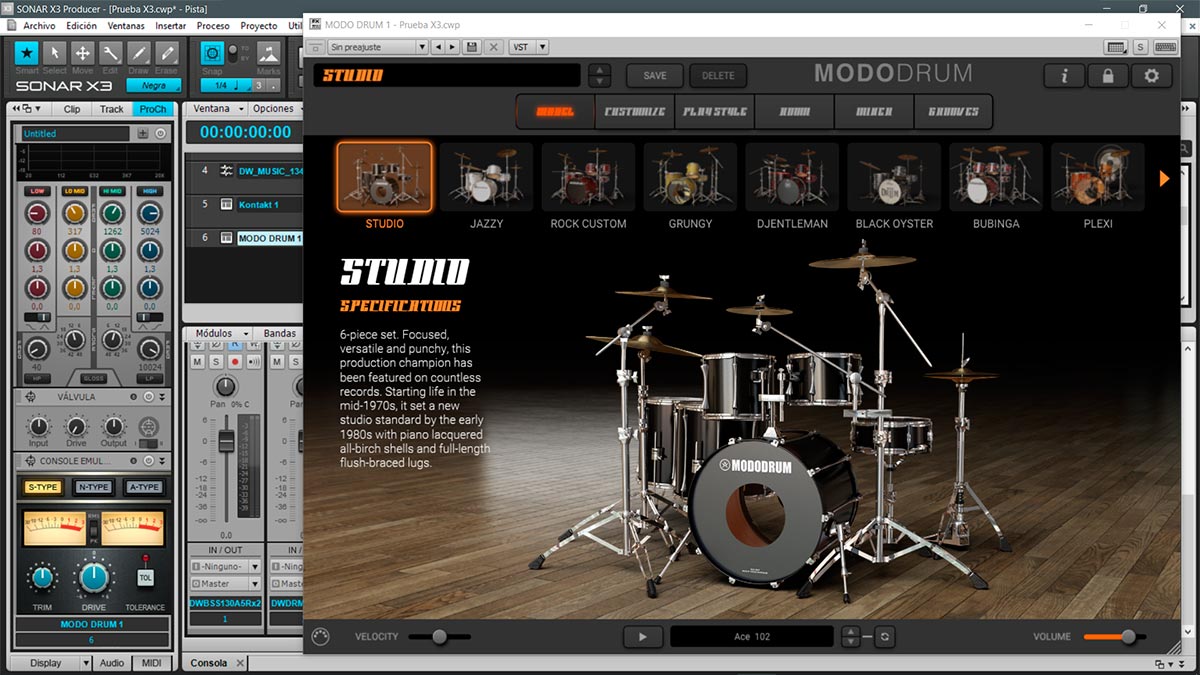Click the Audio button at inspector bottom
The image size is (1200, 675).
(x=112, y=663)
